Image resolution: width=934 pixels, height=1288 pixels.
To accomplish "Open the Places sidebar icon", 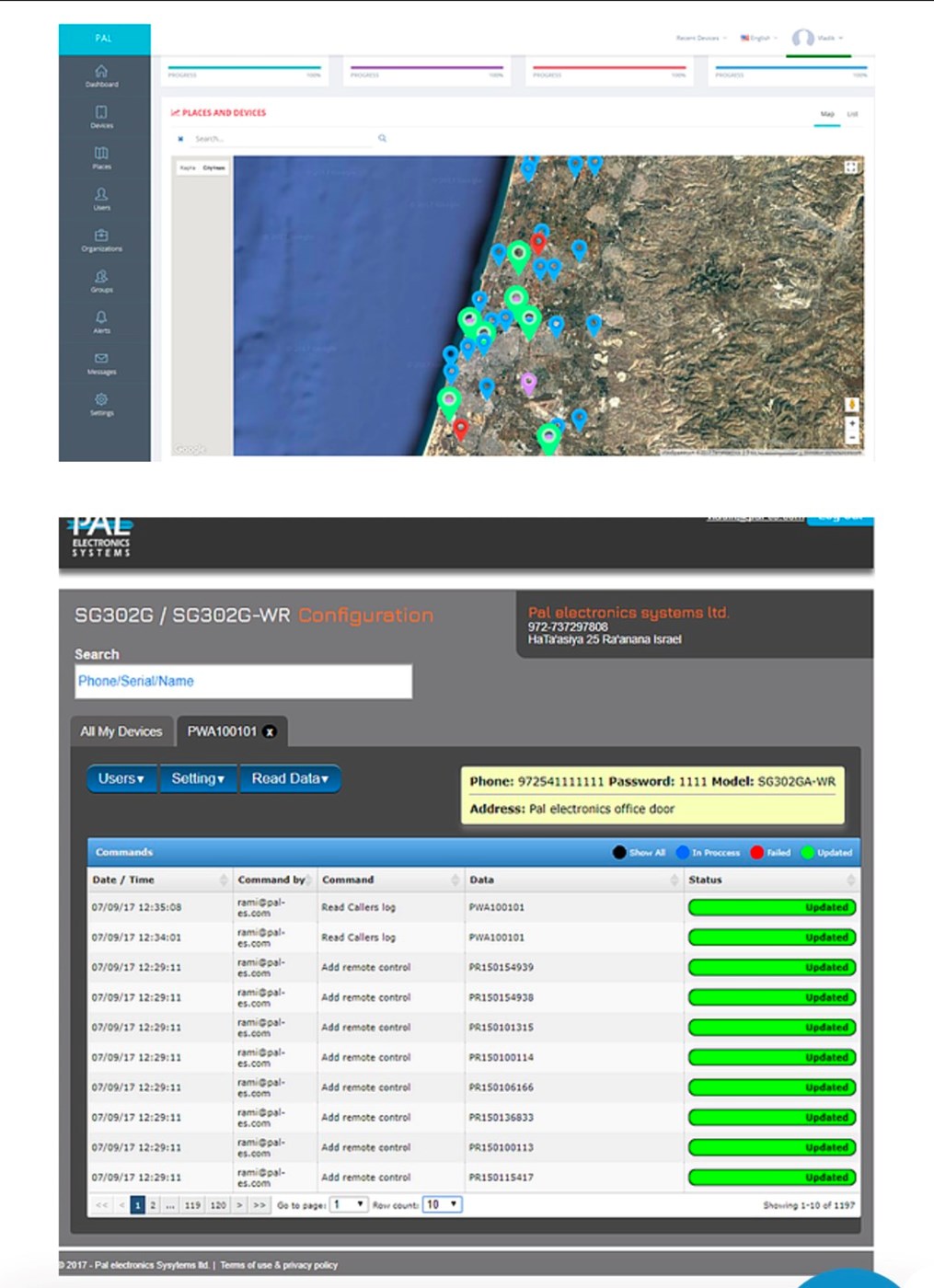I will pos(101,154).
